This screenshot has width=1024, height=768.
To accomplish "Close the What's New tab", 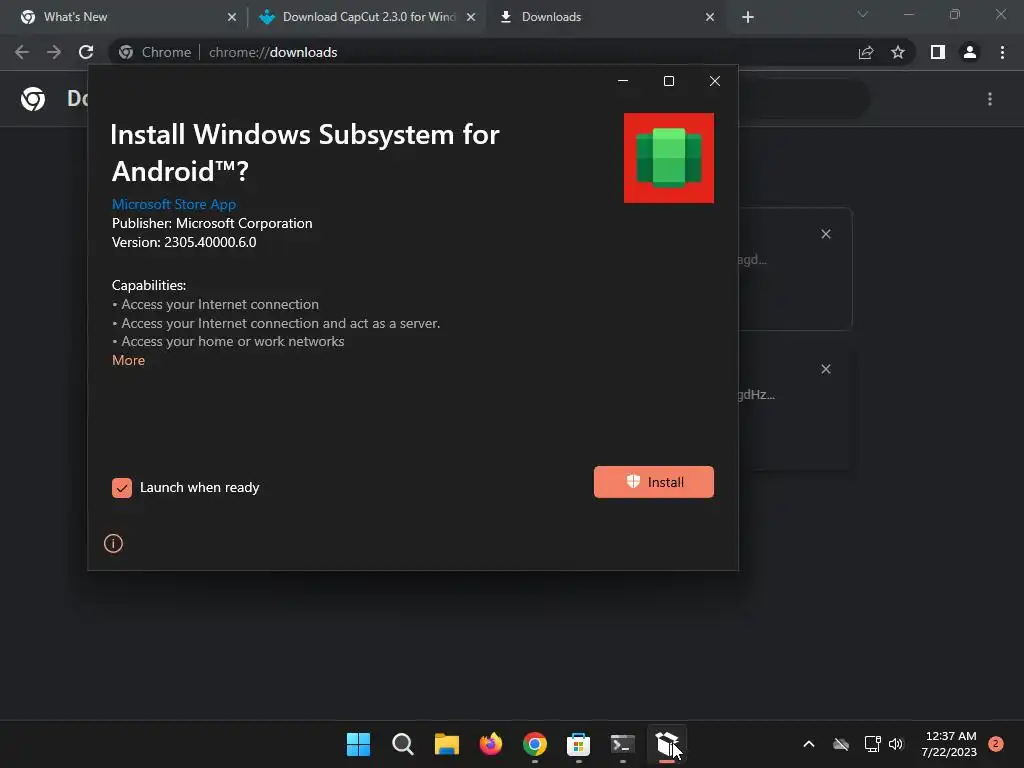I will coord(232,17).
